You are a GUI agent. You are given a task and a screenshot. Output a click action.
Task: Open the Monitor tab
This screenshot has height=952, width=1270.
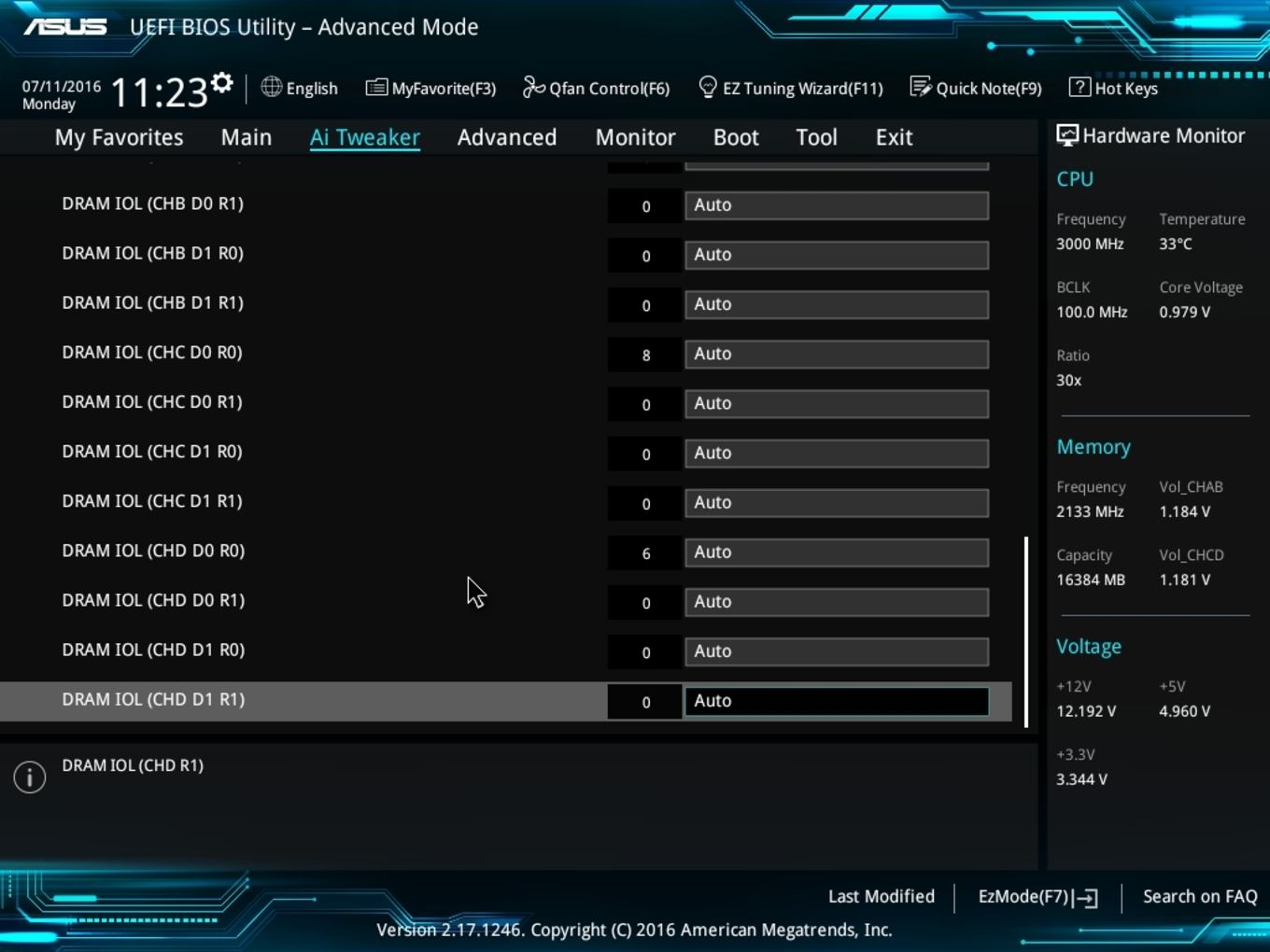(x=635, y=137)
